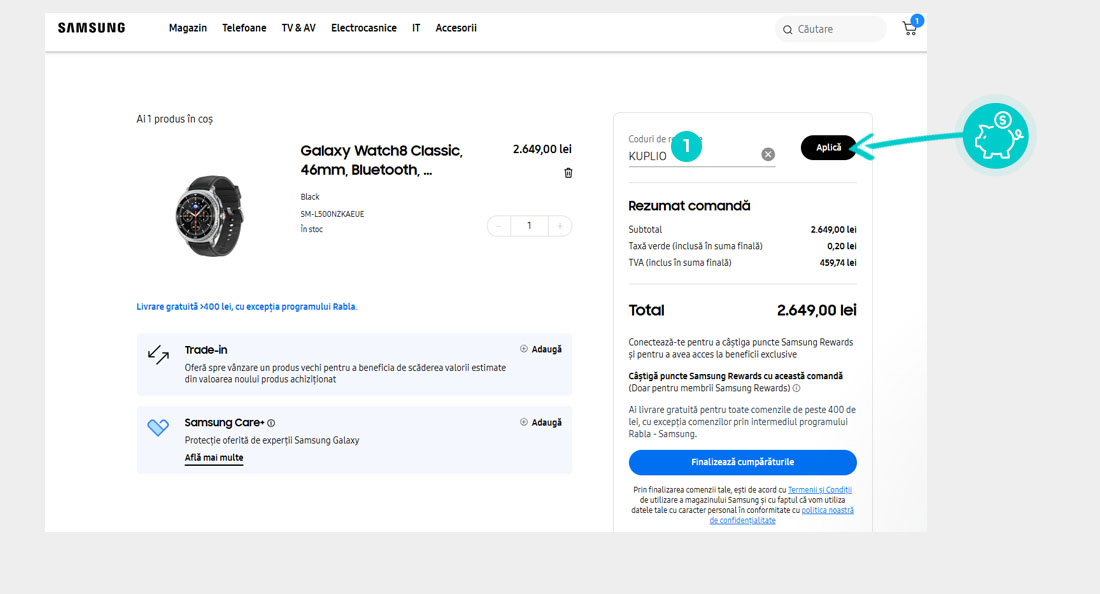The height and width of the screenshot is (594, 1100).
Task: Click the Galaxy Watch8 product thumbnail
Action: coord(208,216)
